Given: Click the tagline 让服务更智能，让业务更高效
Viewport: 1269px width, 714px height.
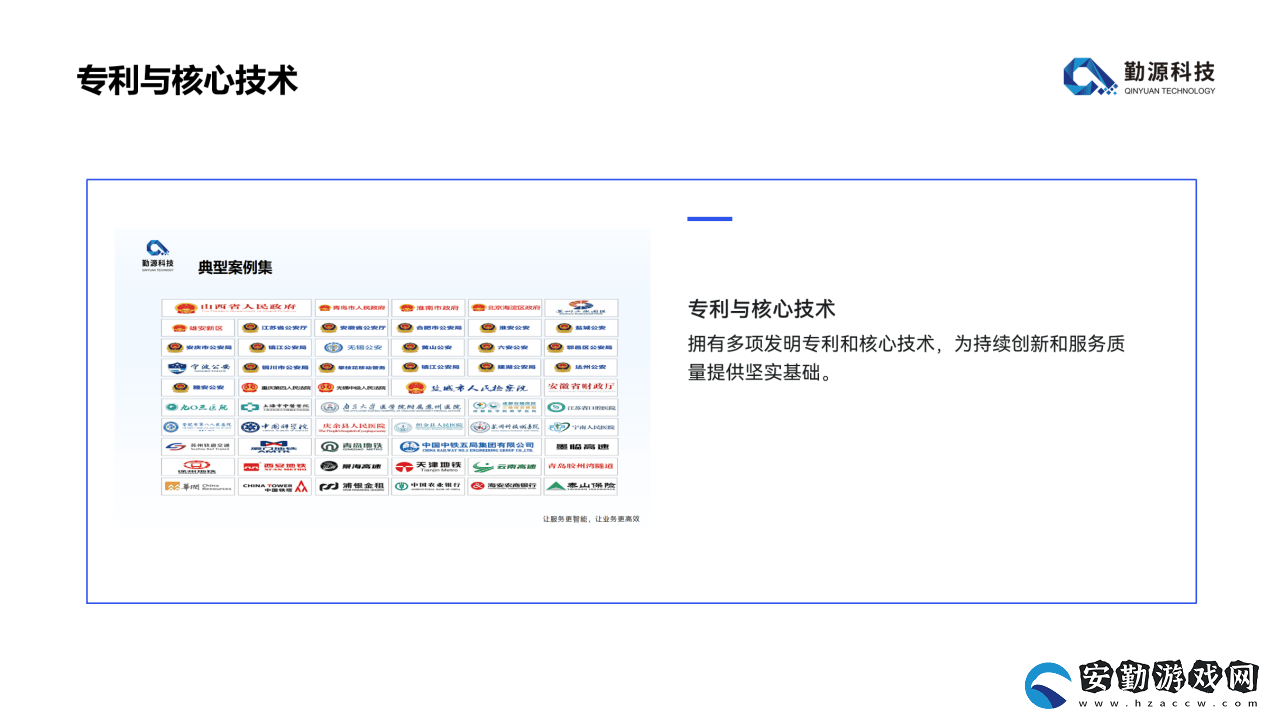Looking at the screenshot, I should tap(591, 519).
